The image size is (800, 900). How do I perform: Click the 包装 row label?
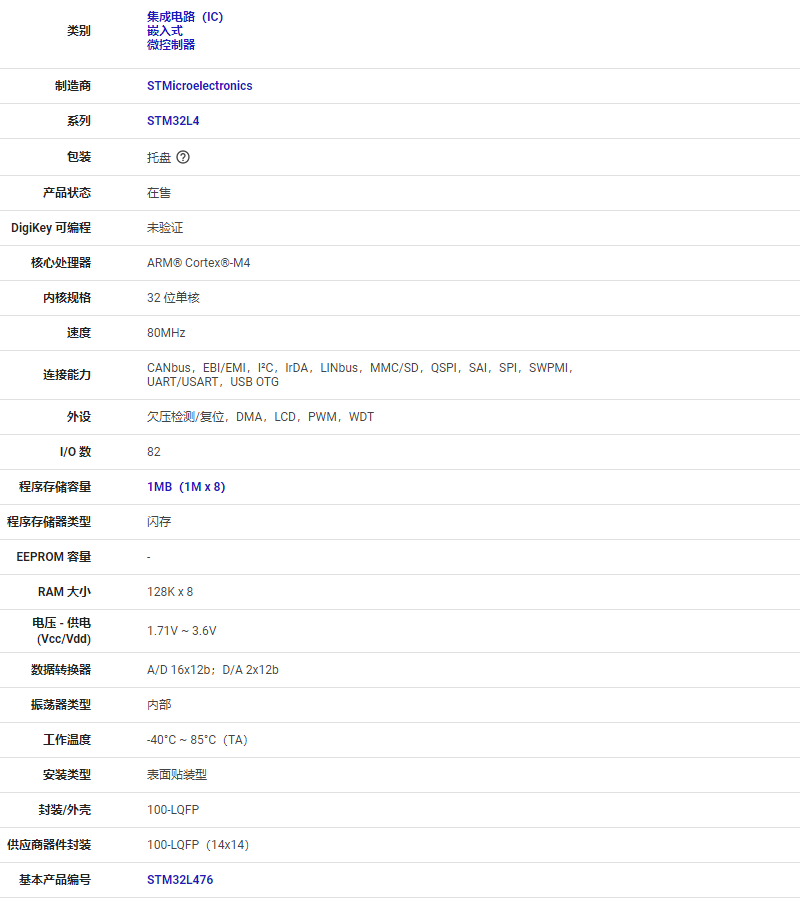79,157
